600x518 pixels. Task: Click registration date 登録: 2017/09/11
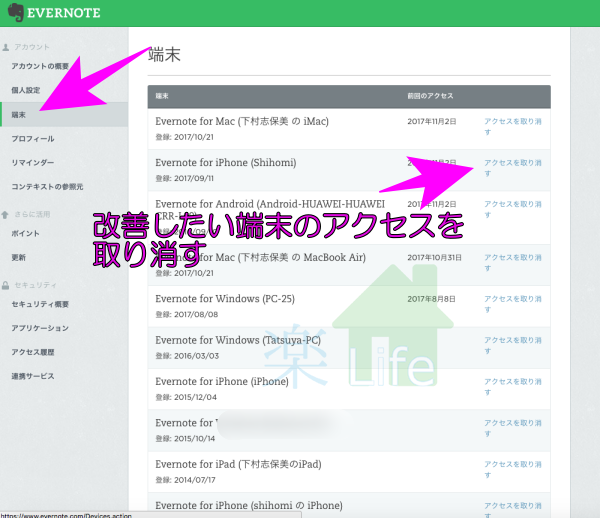pos(184,178)
